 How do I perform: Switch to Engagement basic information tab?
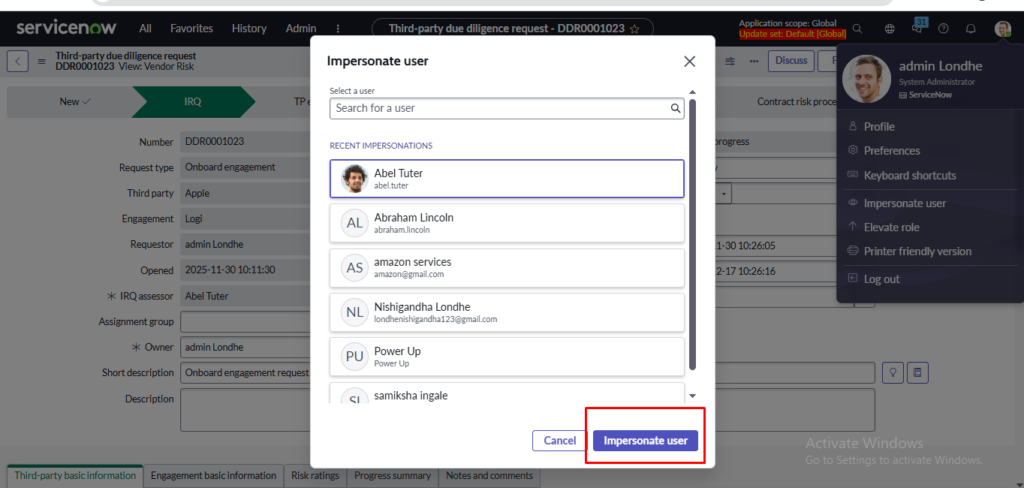click(x=213, y=476)
